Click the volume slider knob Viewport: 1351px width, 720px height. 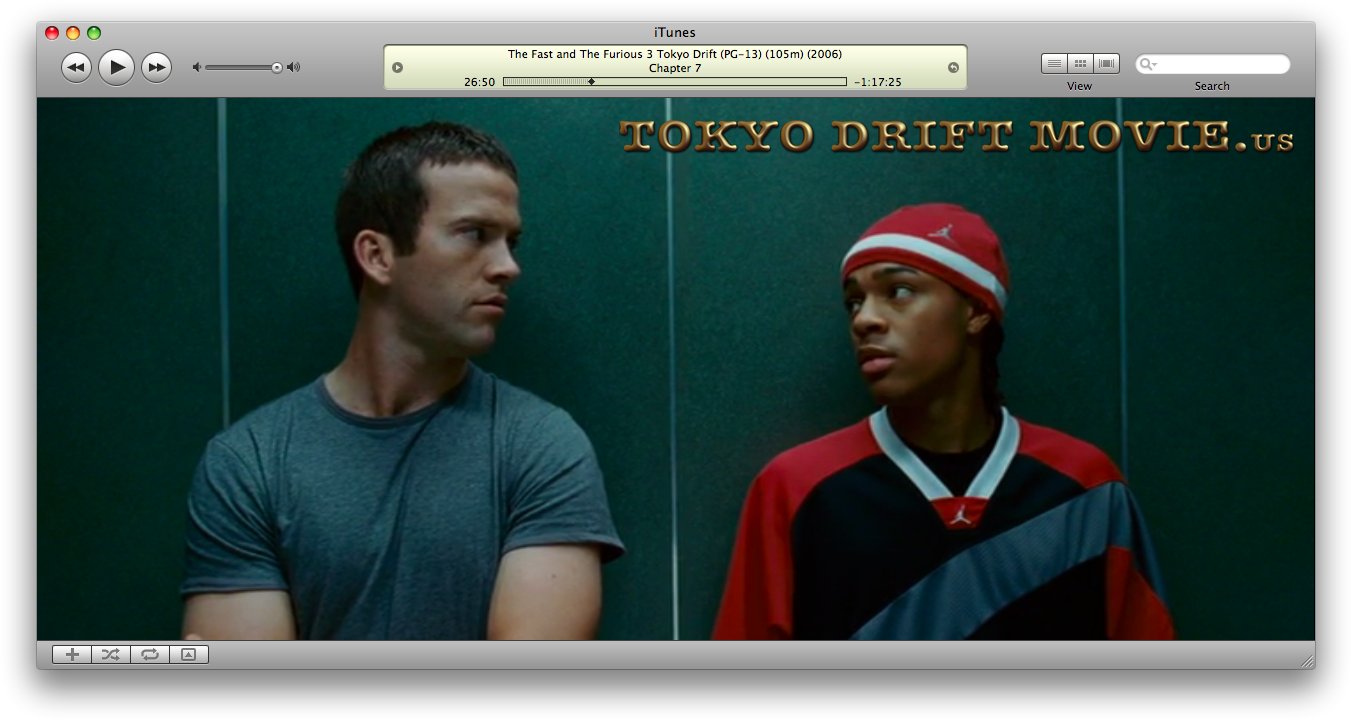277,67
